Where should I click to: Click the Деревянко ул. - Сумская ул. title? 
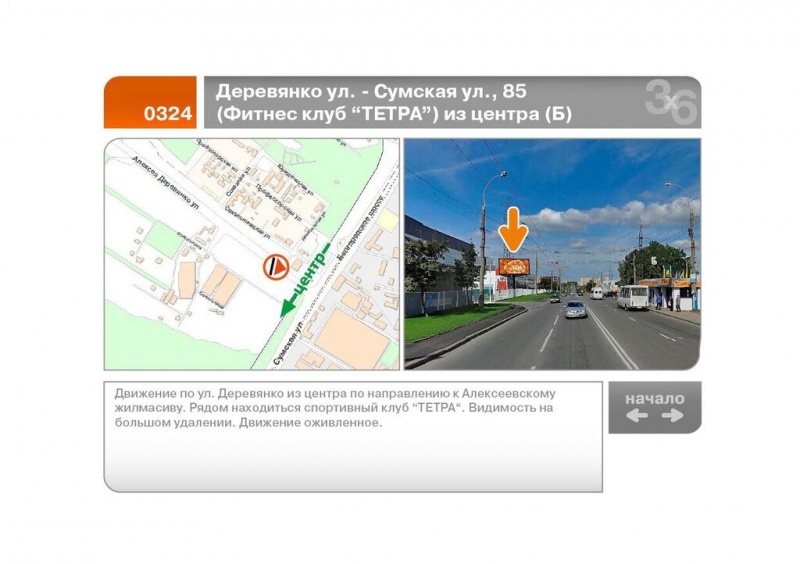click(x=371, y=91)
